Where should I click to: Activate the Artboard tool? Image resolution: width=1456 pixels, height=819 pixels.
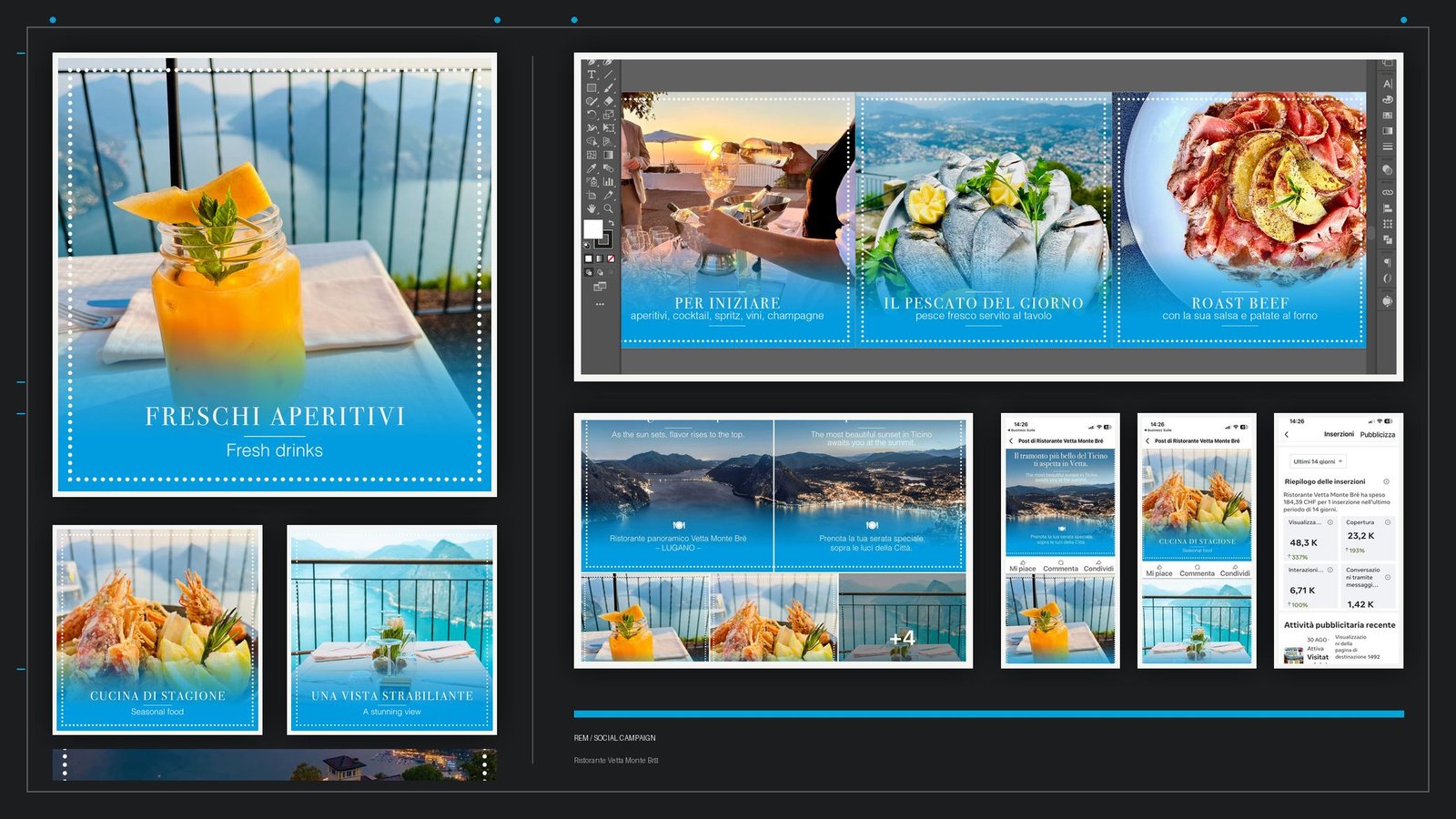click(591, 196)
